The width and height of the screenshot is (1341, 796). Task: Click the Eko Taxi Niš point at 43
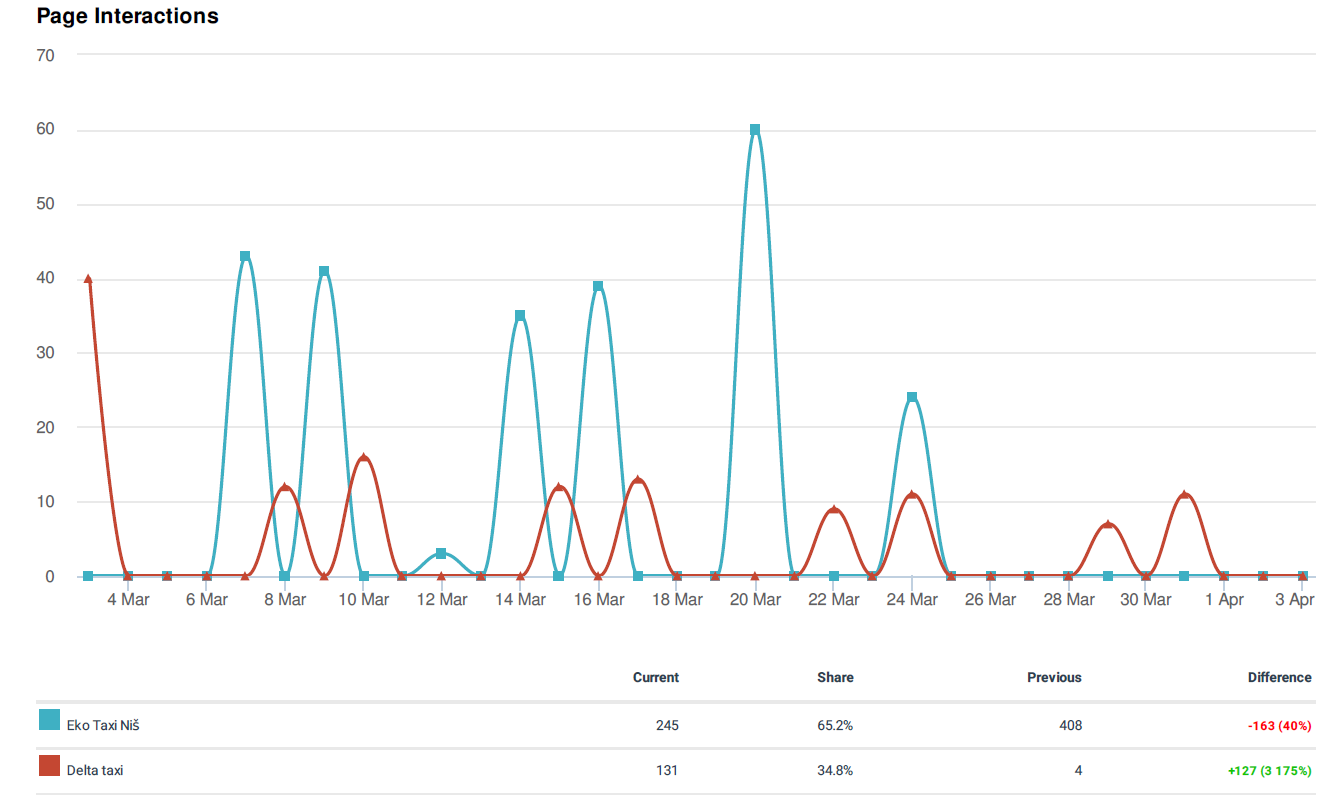pos(245,256)
